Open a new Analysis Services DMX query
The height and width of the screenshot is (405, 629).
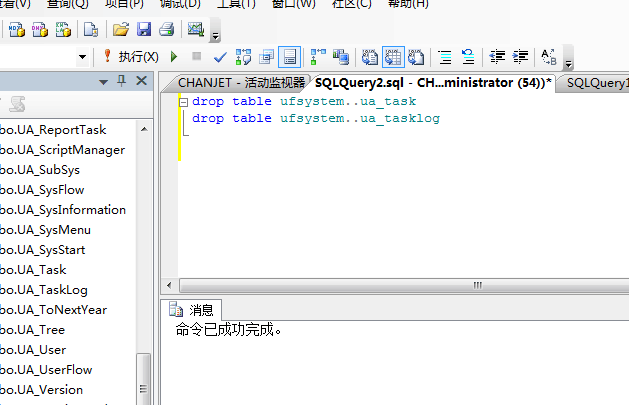point(40,30)
